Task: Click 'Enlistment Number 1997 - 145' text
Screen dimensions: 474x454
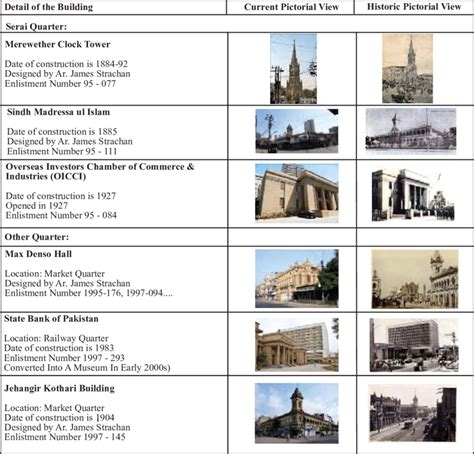Action: coord(65,437)
